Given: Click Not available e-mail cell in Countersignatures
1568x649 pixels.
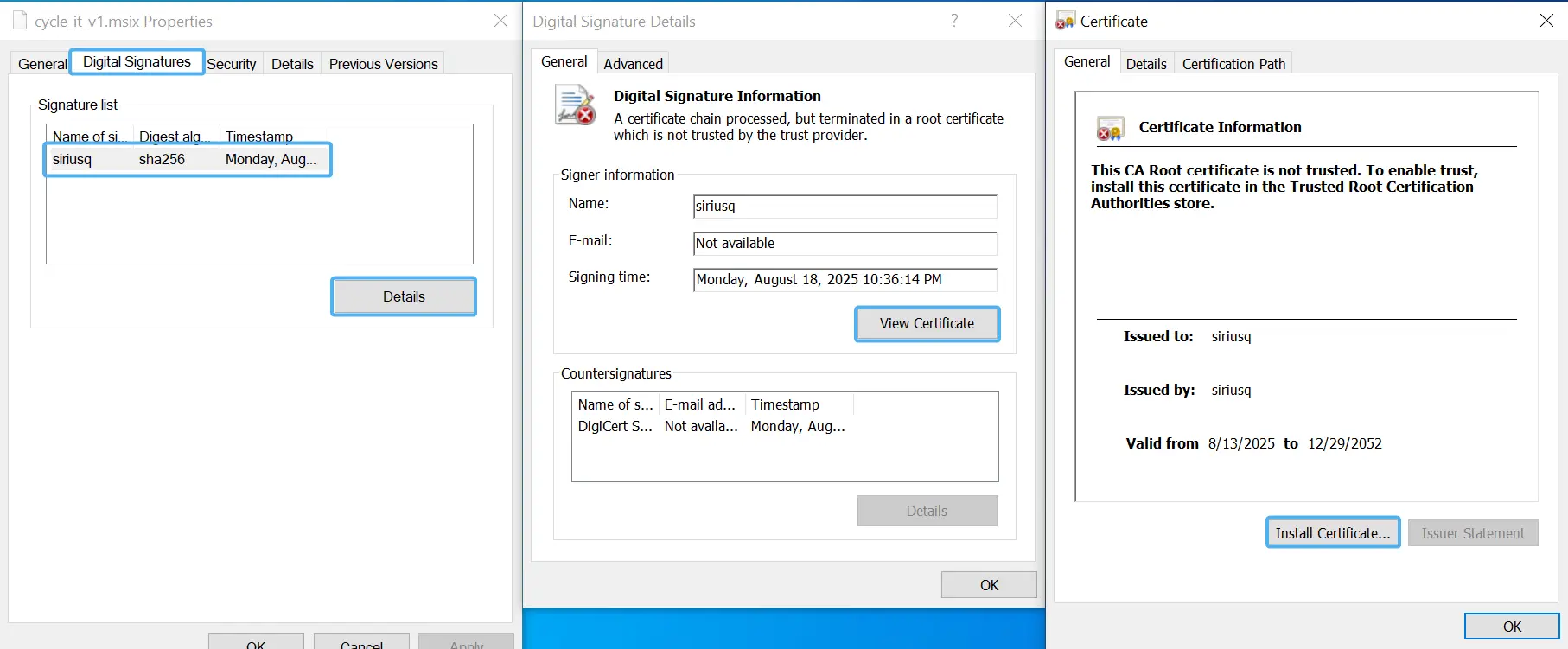Looking at the screenshot, I should point(701,426).
